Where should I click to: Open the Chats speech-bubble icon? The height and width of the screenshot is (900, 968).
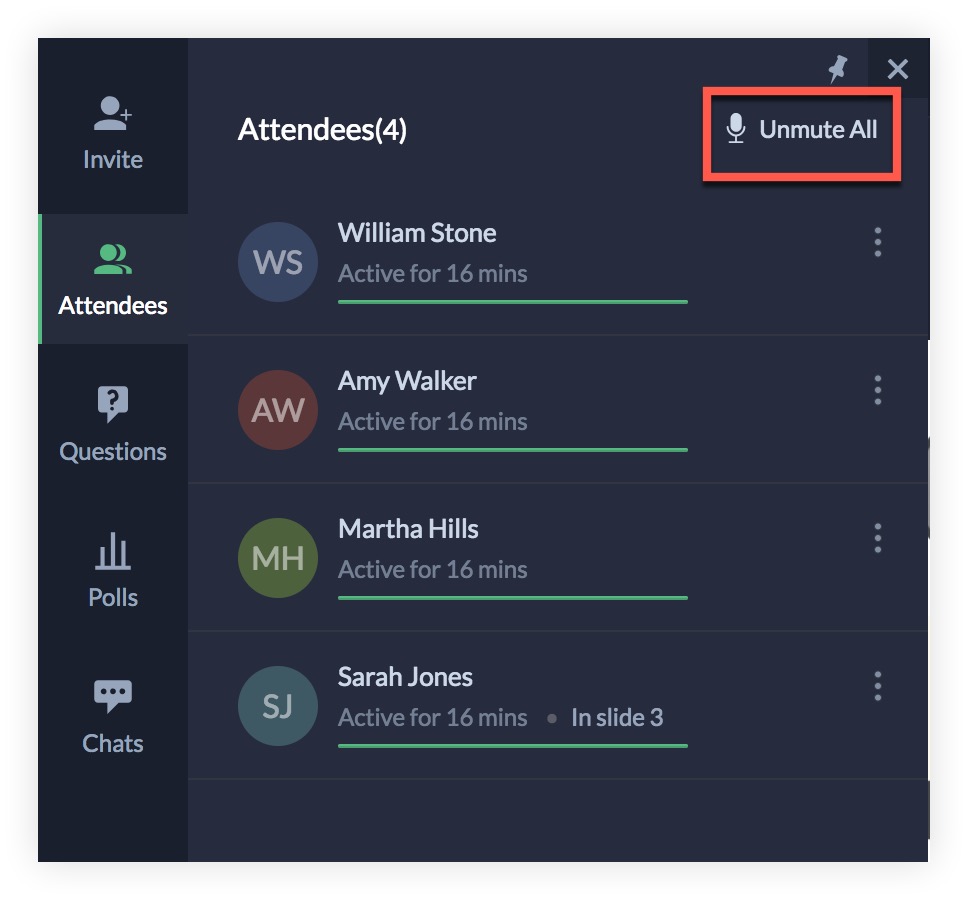tap(113, 696)
